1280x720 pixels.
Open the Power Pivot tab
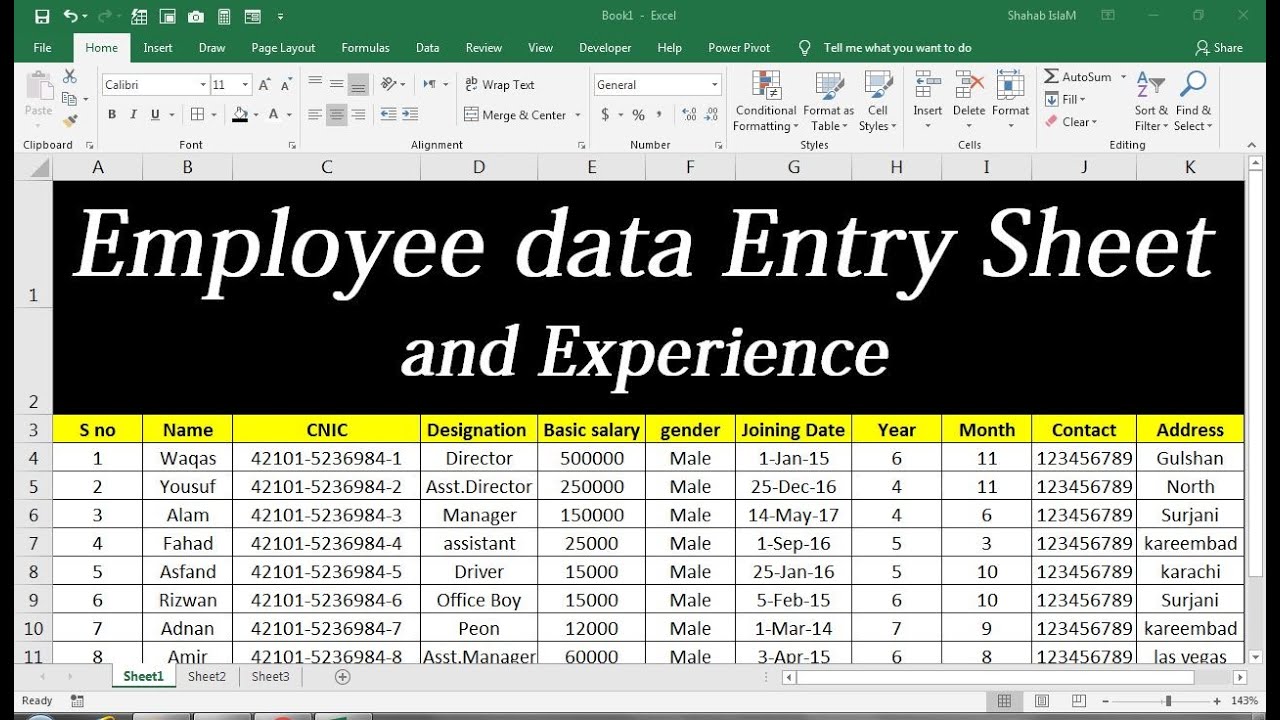[x=739, y=48]
